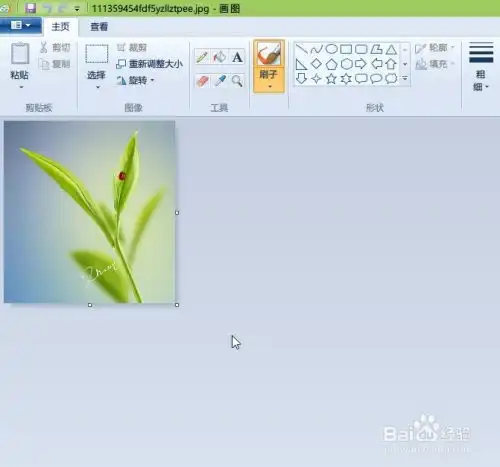Image resolution: width=500 pixels, height=467 pixels.
Task: Switch to the 主页 Home tab
Action: 61,27
